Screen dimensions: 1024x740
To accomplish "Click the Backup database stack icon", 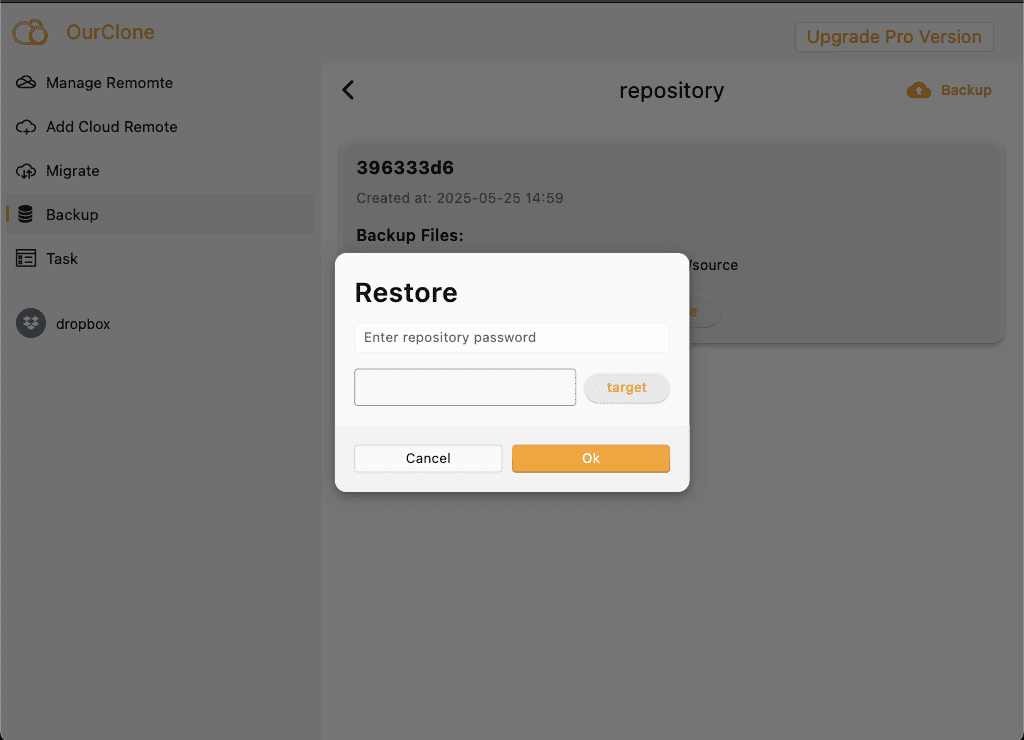I will click(x=25, y=214).
